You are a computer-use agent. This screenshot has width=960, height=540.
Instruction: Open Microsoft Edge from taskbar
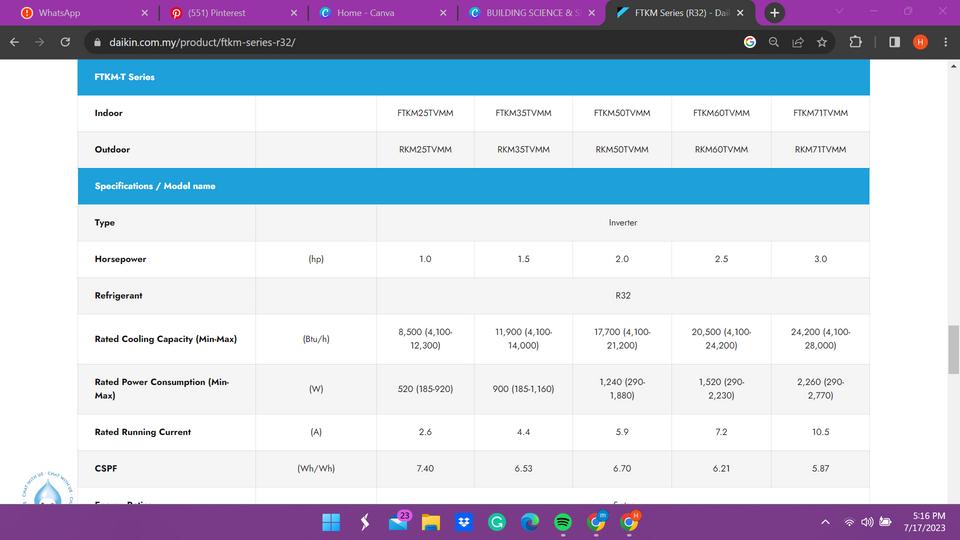tap(530, 522)
